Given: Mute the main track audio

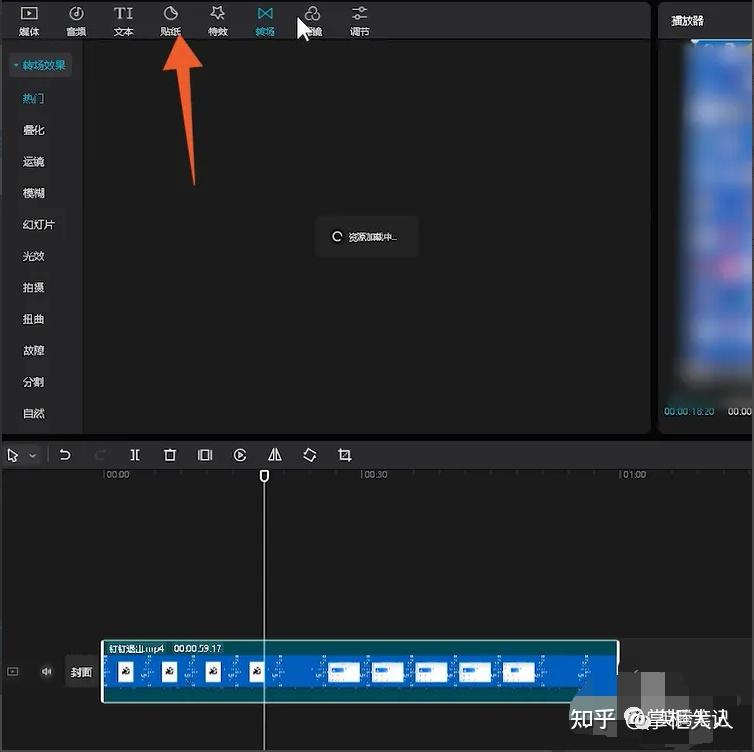Looking at the screenshot, I should coord(46,671).
